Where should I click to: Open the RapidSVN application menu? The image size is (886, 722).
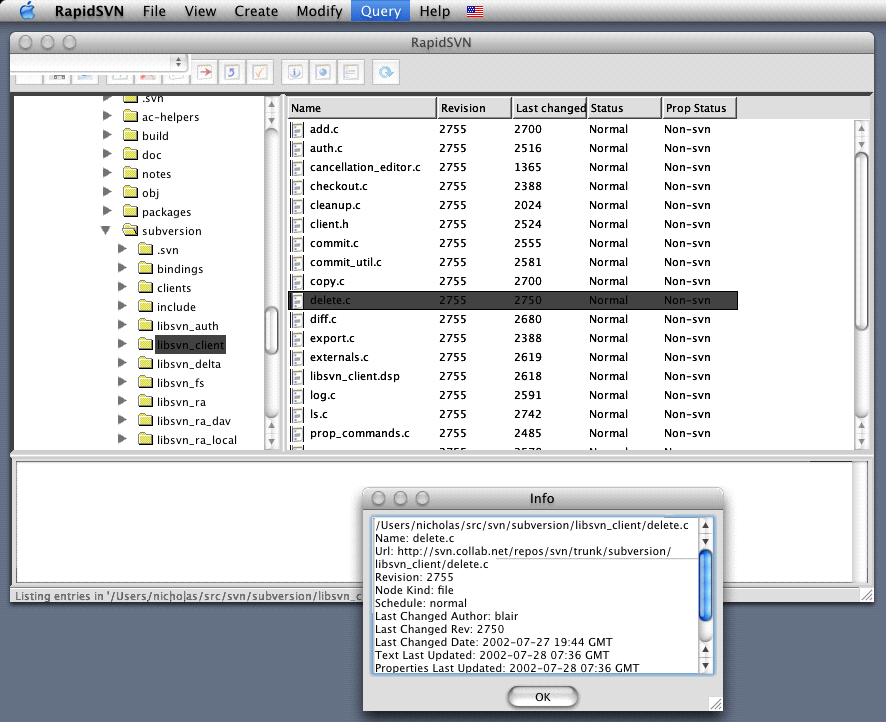pyautogui.click(x=89, y=11)
